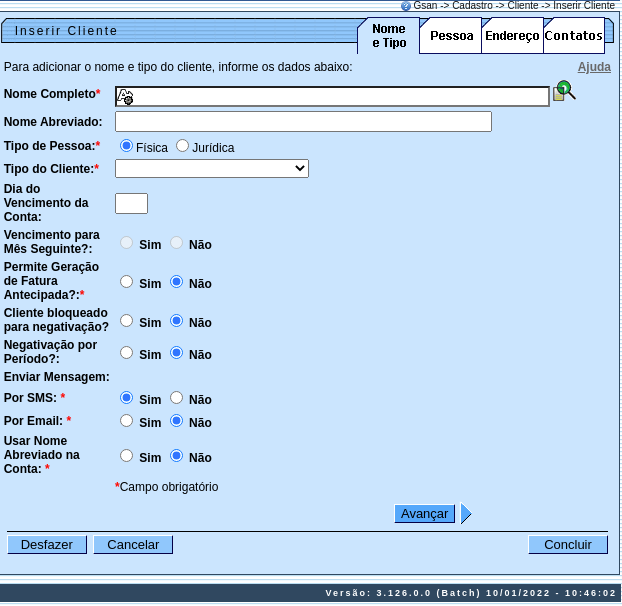Click the blue arrow next to Avançar
Image resolution: width=622 pixels, height=606 pixels.
click(465, 514)
